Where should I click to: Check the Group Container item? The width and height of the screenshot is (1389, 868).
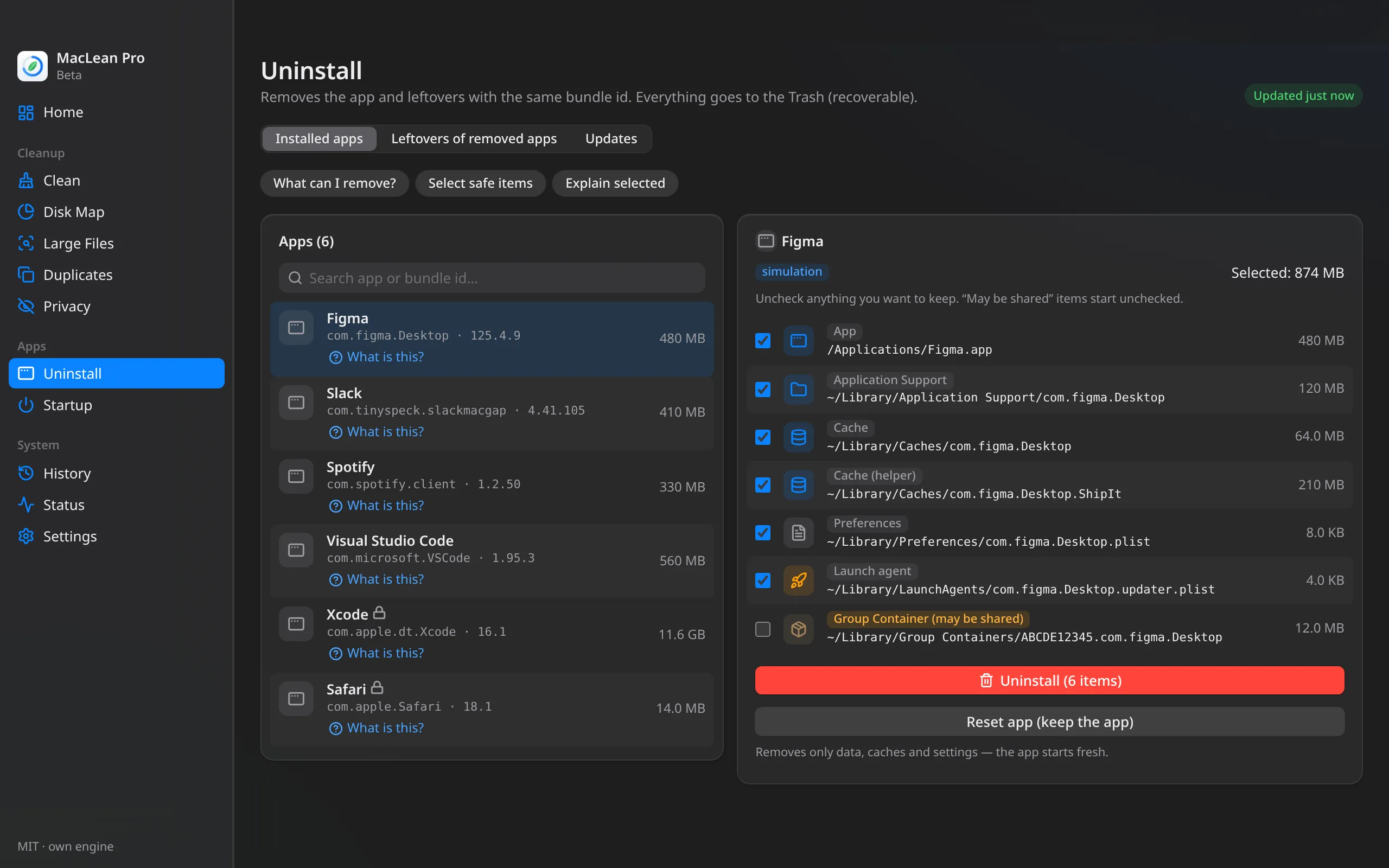(763, 629)
